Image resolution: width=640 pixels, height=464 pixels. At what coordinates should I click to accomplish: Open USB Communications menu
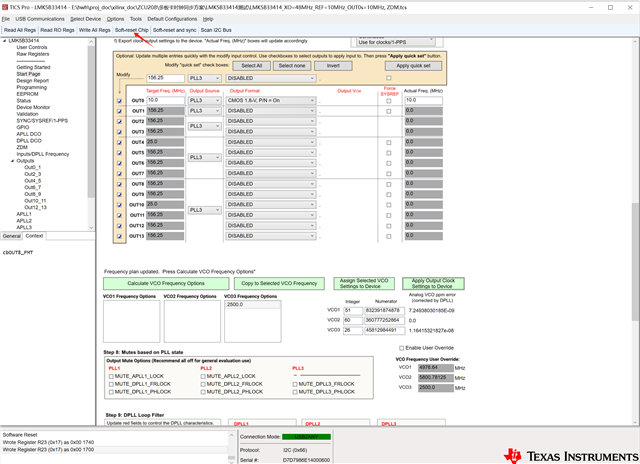[40, 19]
